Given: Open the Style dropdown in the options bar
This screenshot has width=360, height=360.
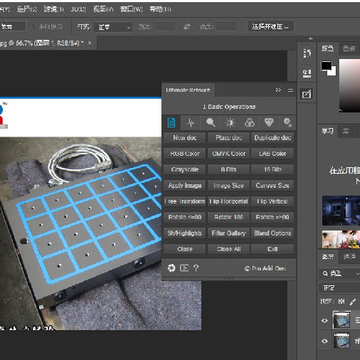Looking at the screenshot, I should [x=113, y=27].
